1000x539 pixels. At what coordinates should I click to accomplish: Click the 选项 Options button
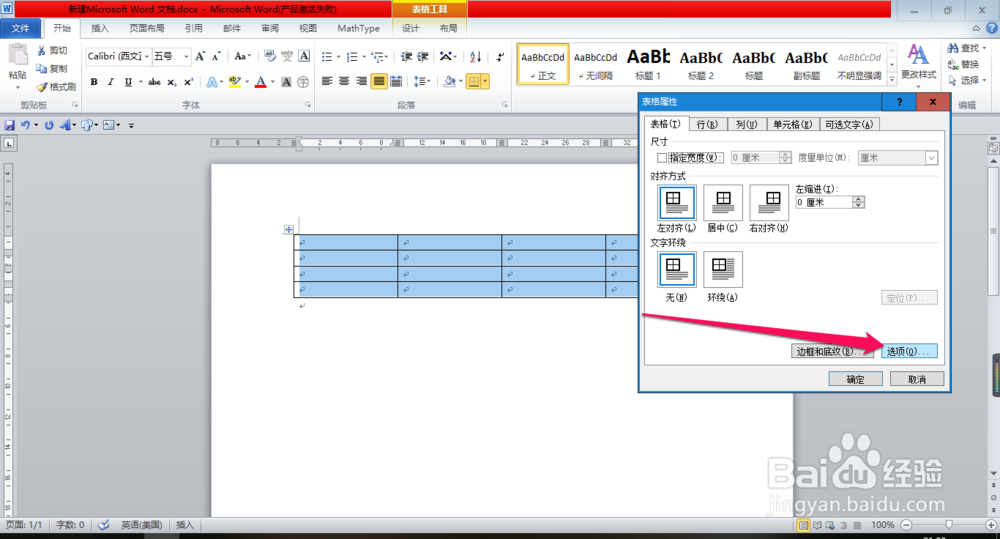pyautogui.click(x=909, y=351)
